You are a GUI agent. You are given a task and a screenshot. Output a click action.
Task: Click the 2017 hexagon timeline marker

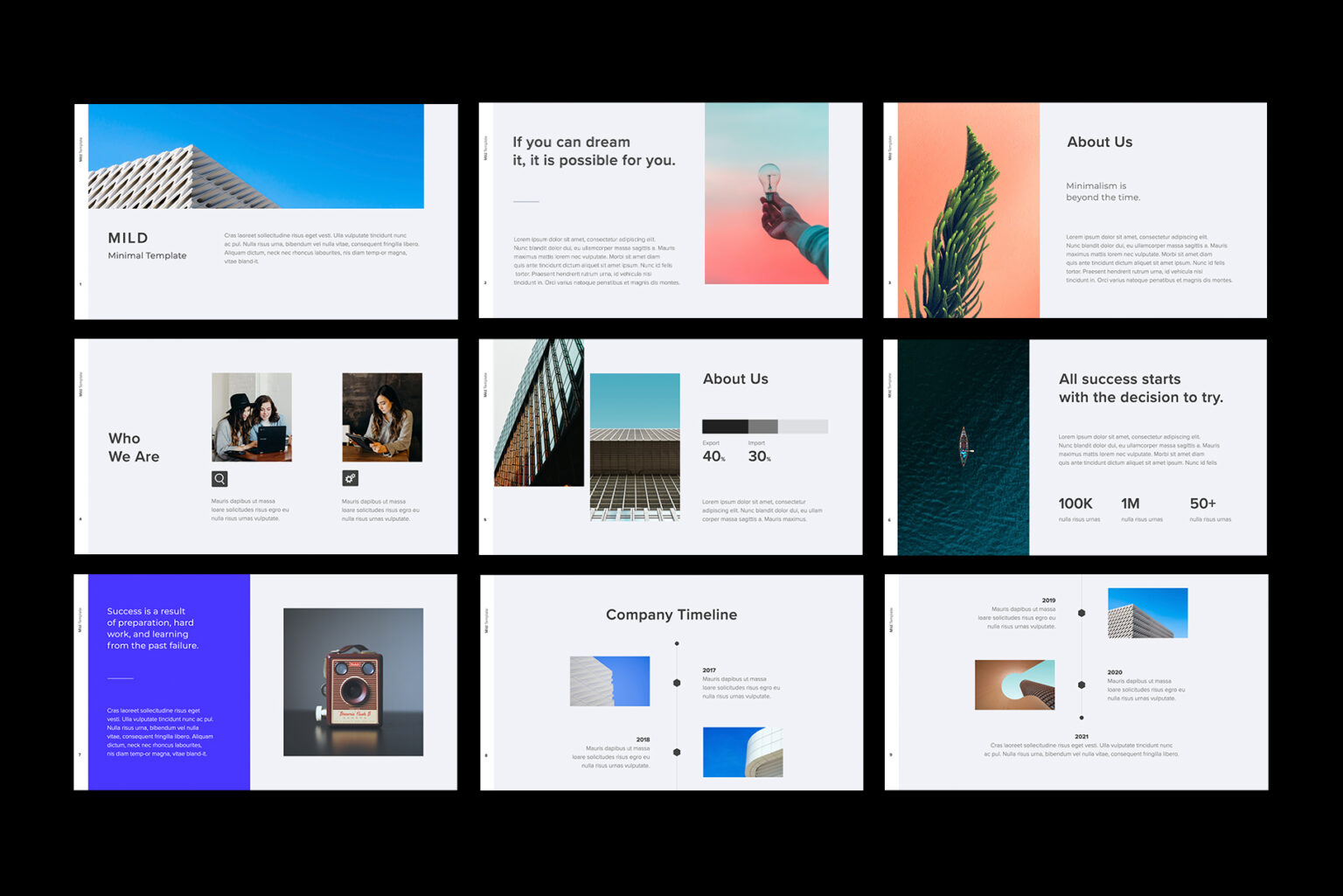click(x=677, y=683)
